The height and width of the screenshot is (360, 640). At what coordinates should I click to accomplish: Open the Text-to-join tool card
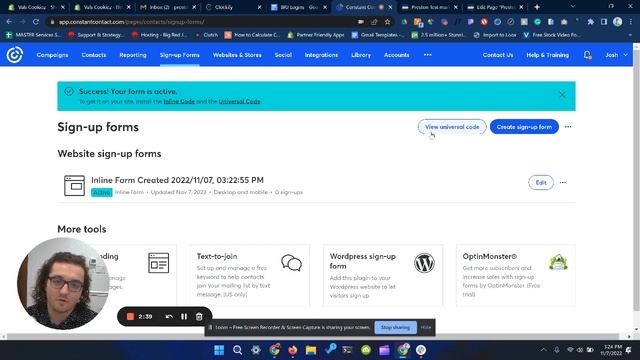point(250,275)
